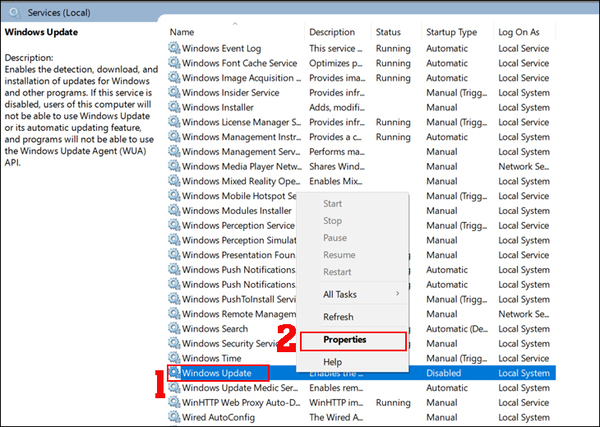Expand the All Tasks submenu arrow
The width and height of the screenshot is (600, 427).
398,293
